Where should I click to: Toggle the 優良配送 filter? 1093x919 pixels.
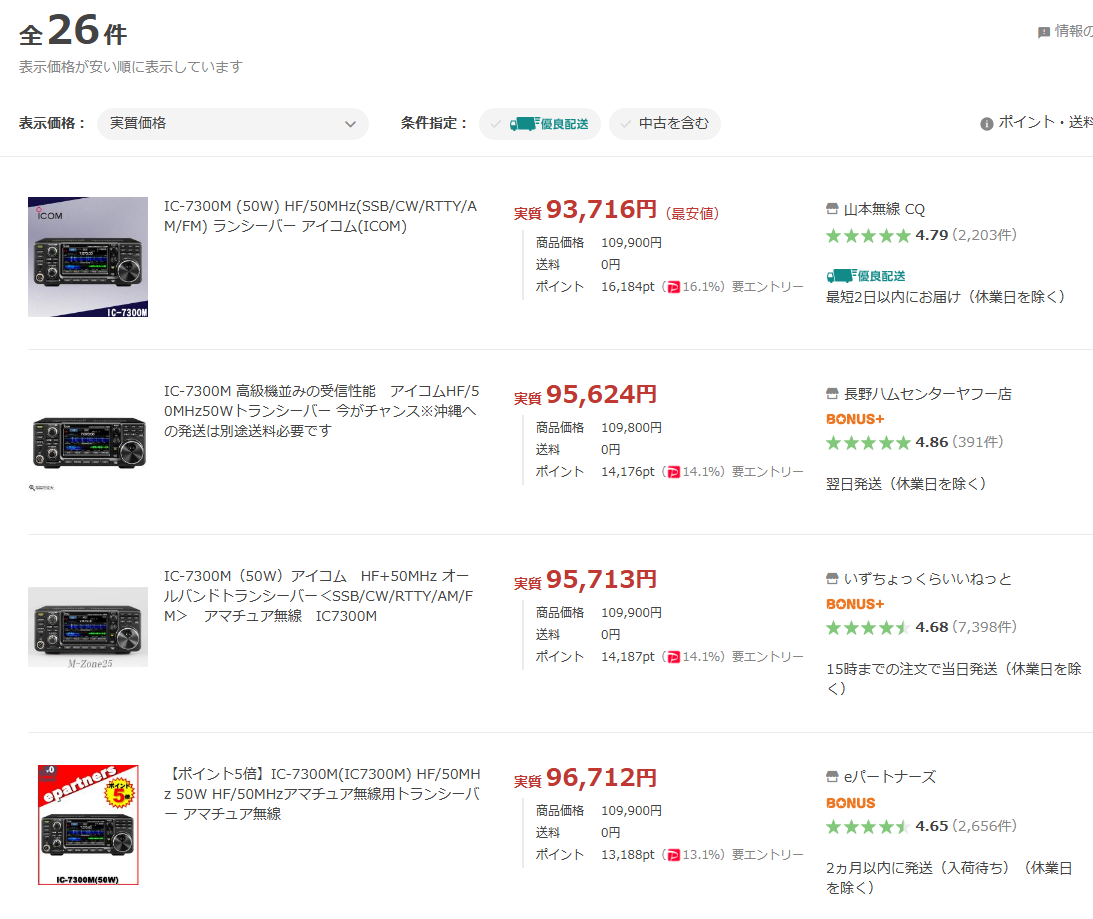click(x=540, y=124)
